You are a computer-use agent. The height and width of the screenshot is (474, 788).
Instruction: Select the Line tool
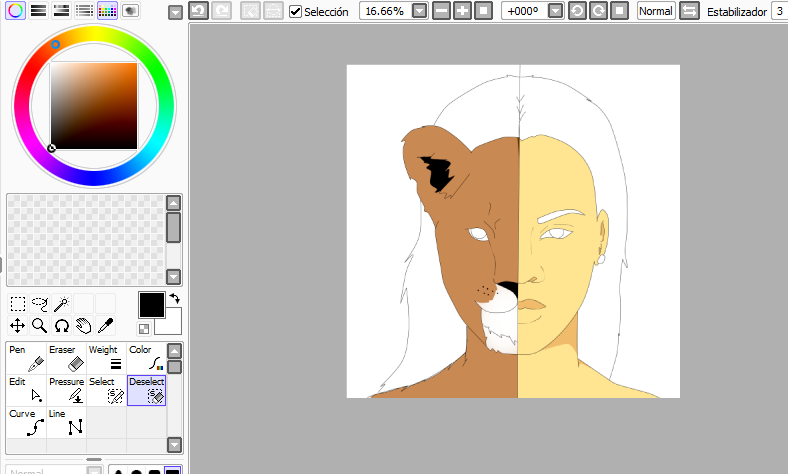pos(66,422)
